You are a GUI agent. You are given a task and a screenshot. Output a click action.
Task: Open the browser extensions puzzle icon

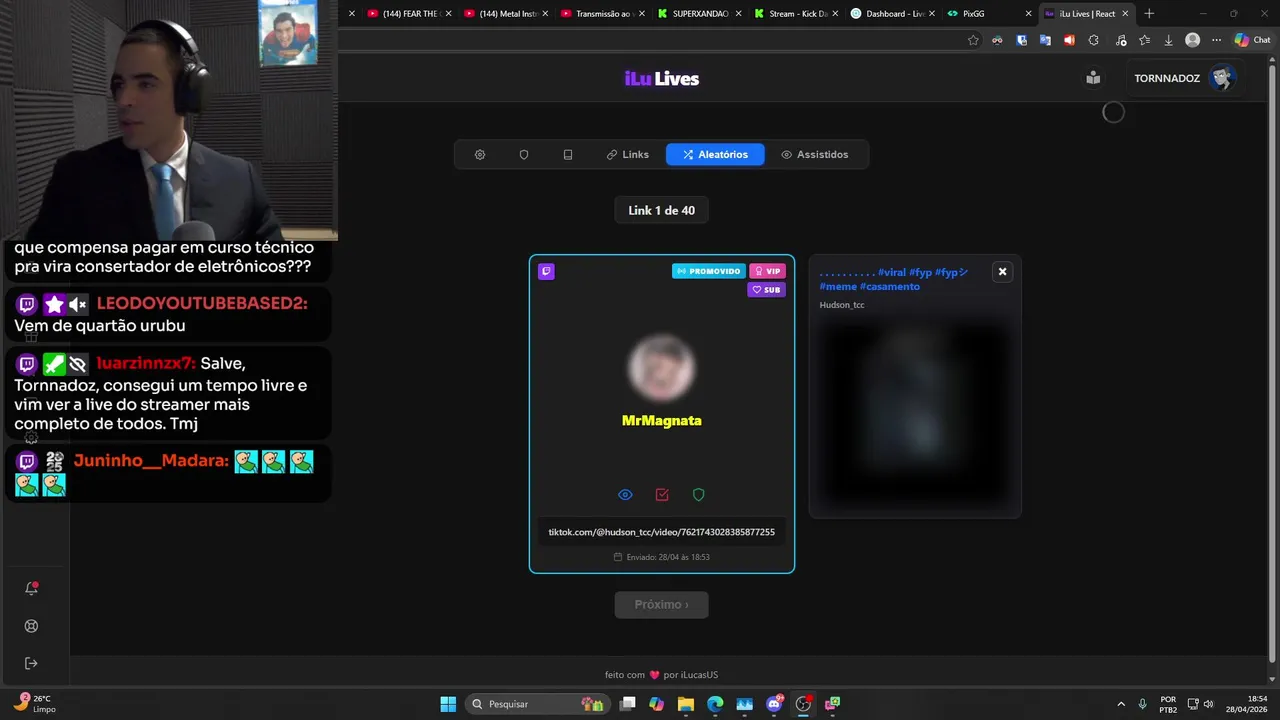(1093, 40)
